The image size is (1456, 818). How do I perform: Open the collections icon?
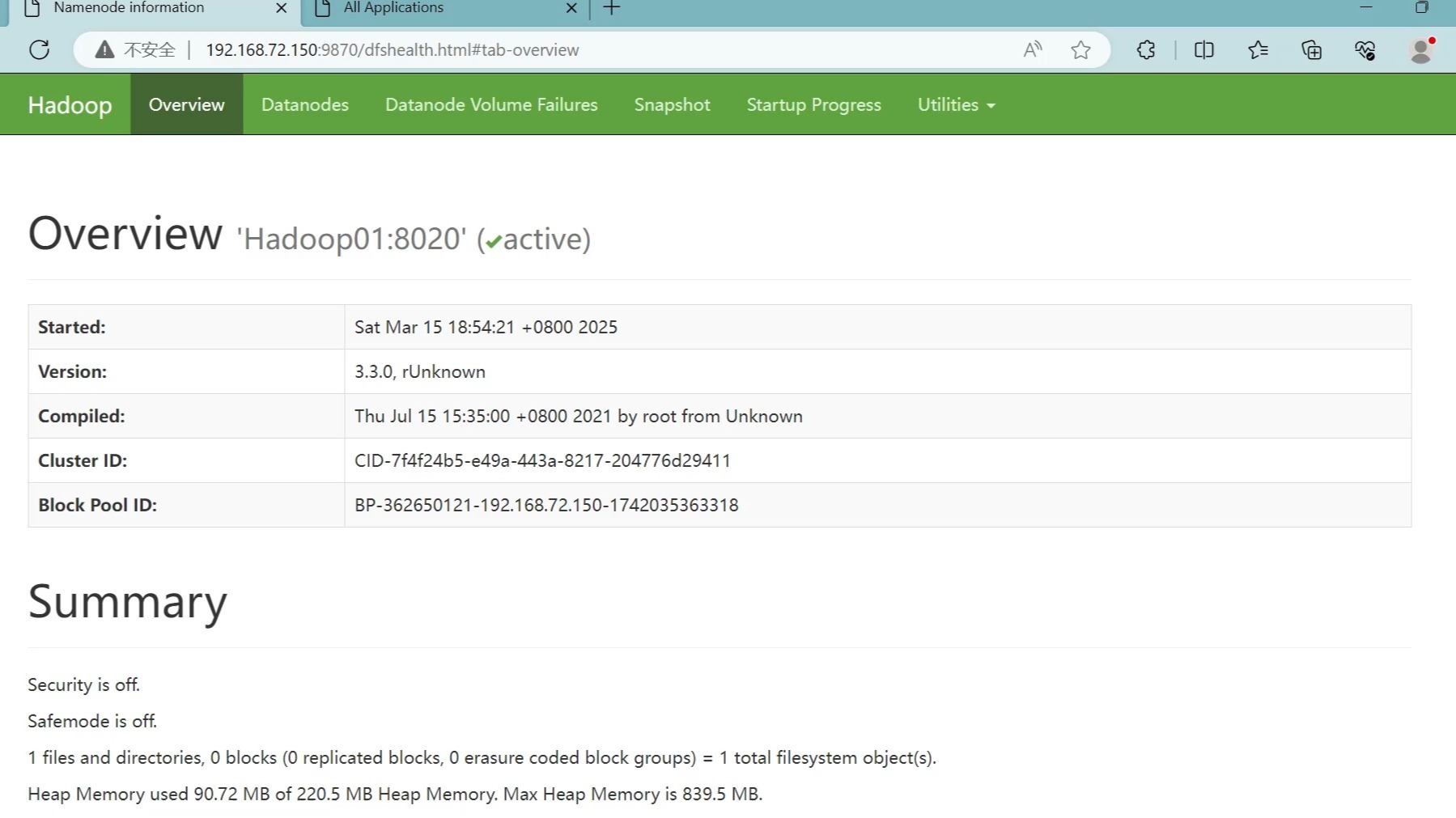[x=1311, y=50]
